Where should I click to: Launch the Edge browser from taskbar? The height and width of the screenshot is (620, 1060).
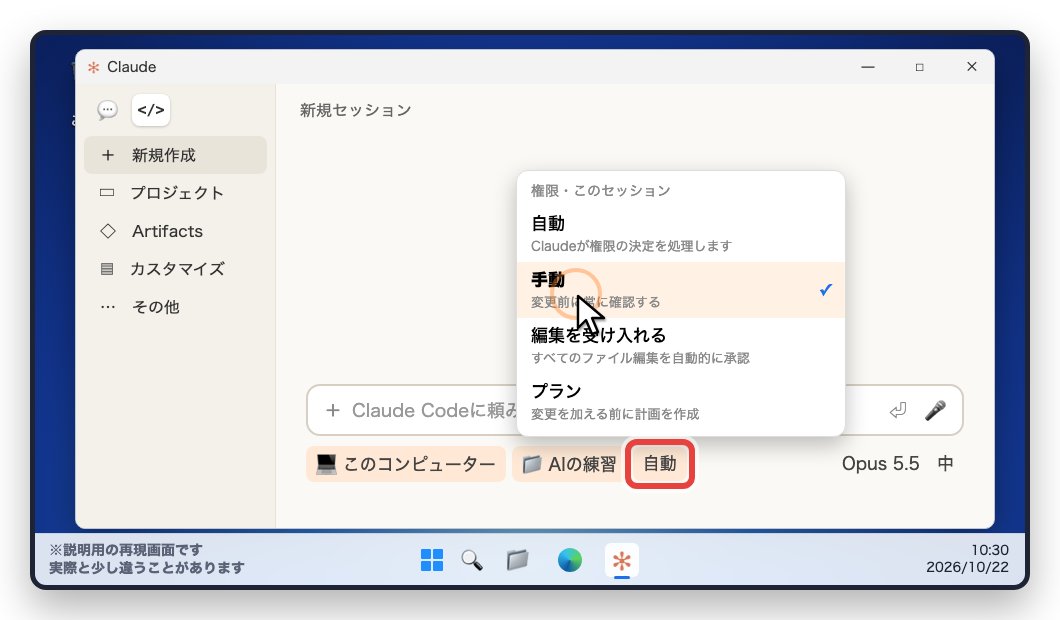click(570, 560)
